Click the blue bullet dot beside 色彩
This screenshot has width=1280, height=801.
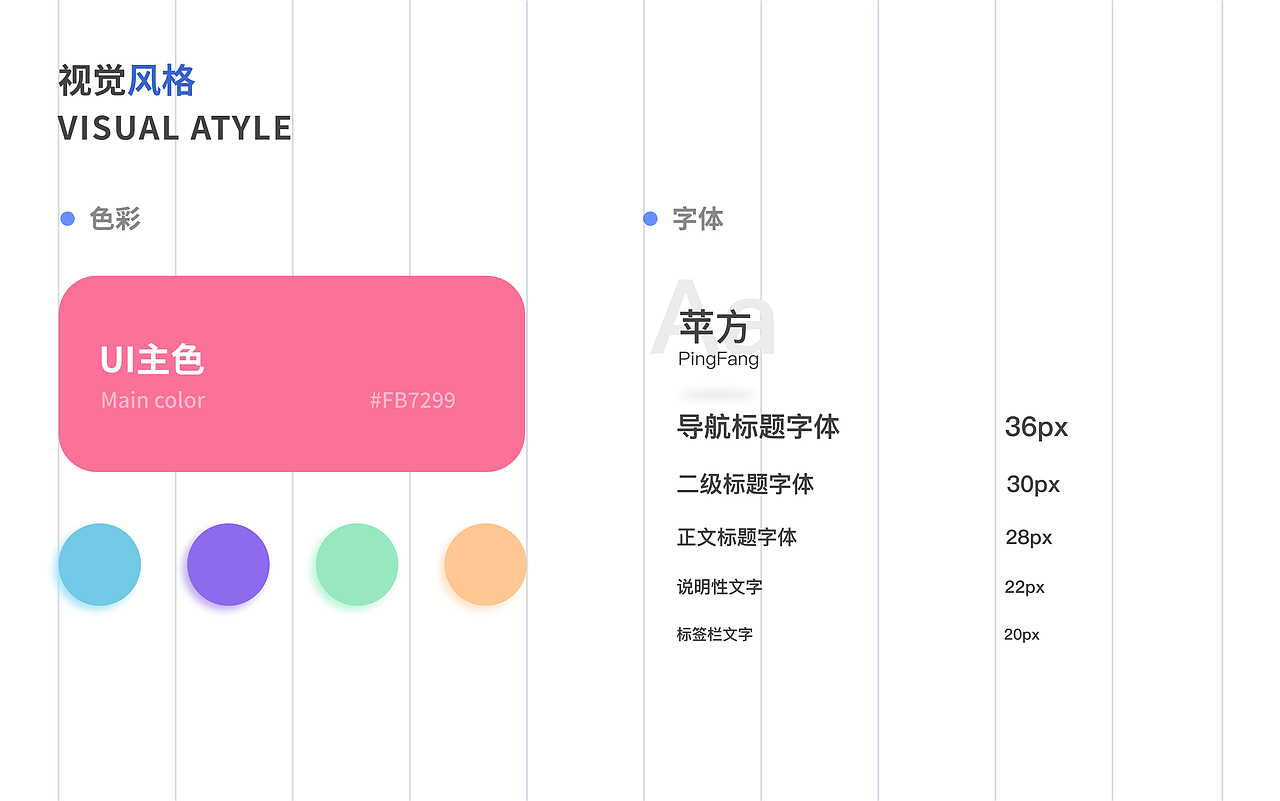point(66,217)
